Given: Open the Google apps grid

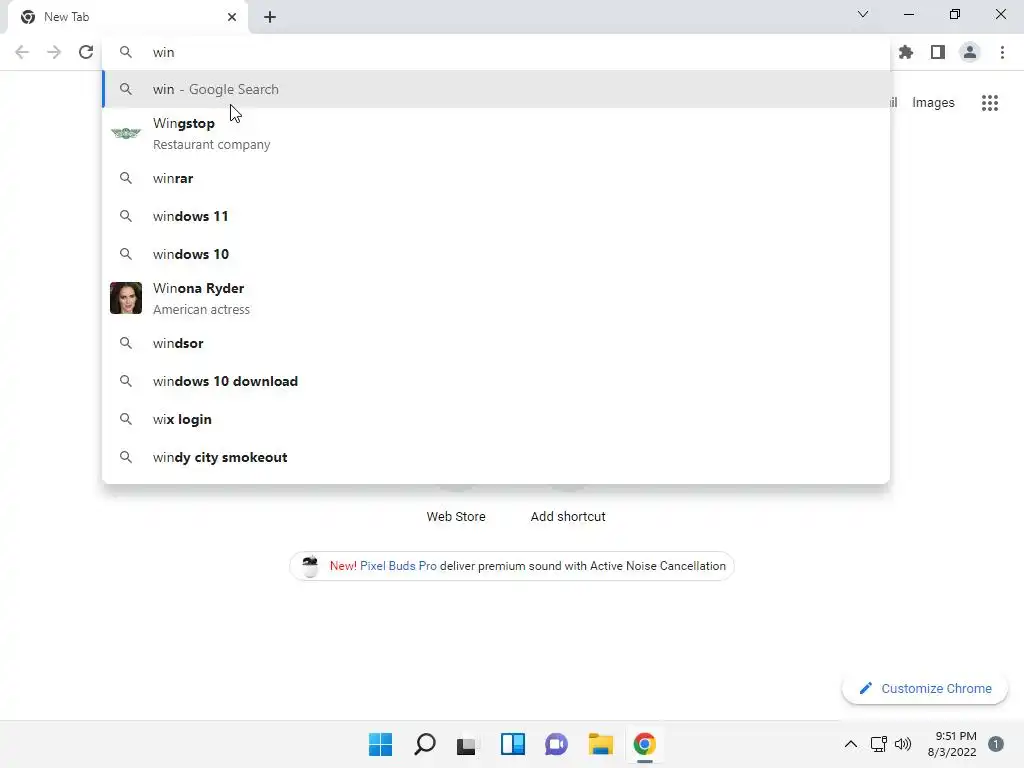Looking at the screenshot, I should tap(990, 103).
